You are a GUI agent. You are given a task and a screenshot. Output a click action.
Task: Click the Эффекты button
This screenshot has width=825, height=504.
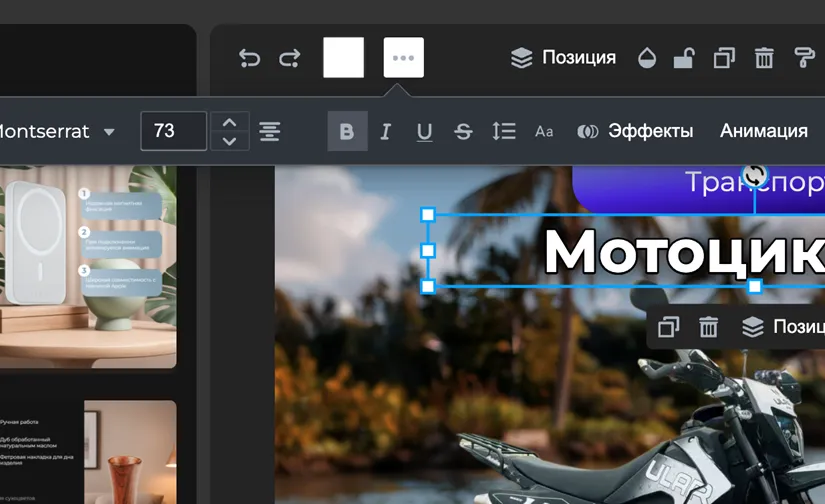pyautogui.click(x=636, y=131)
